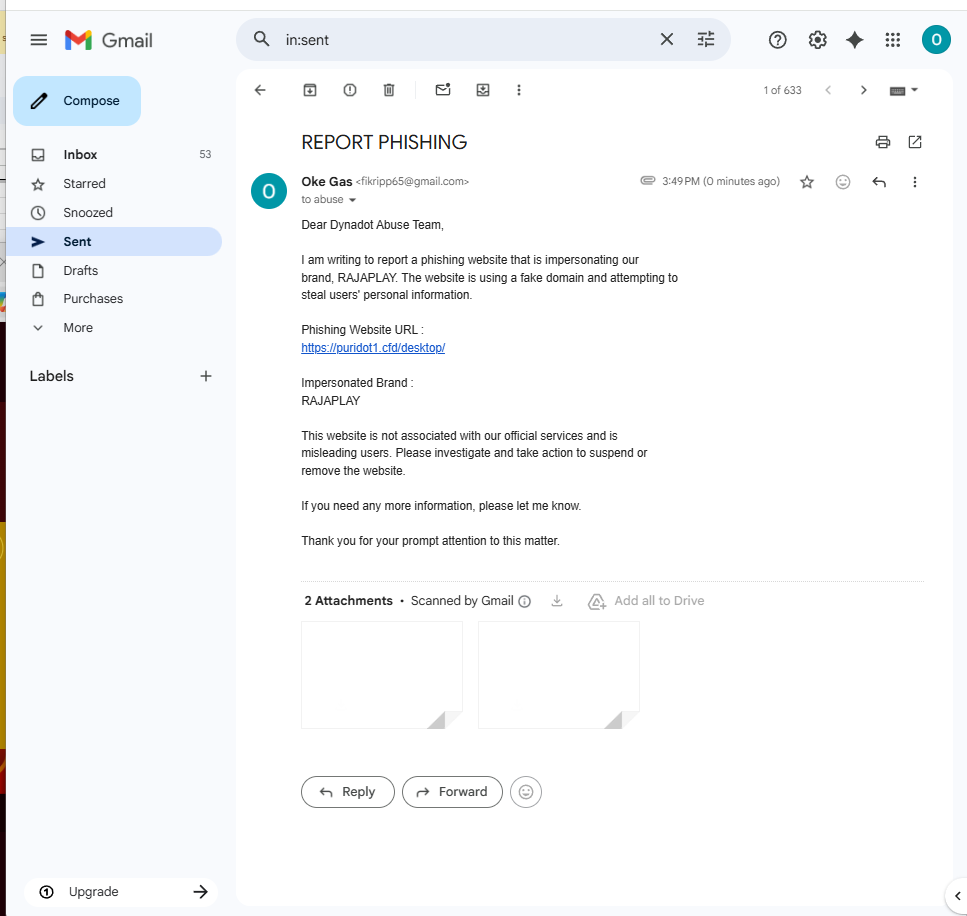Open the Gemini sparkle icon
Screen dimensions: 967x916
click(x=854, y=40)
